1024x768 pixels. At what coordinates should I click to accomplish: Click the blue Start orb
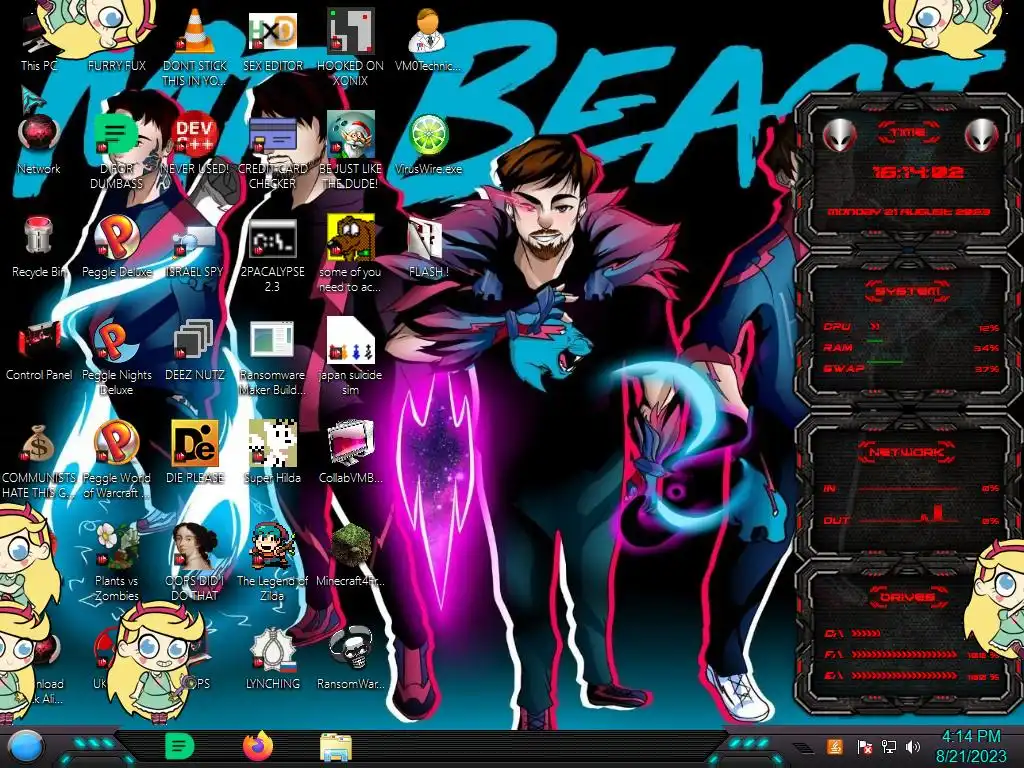pos(25,748)
